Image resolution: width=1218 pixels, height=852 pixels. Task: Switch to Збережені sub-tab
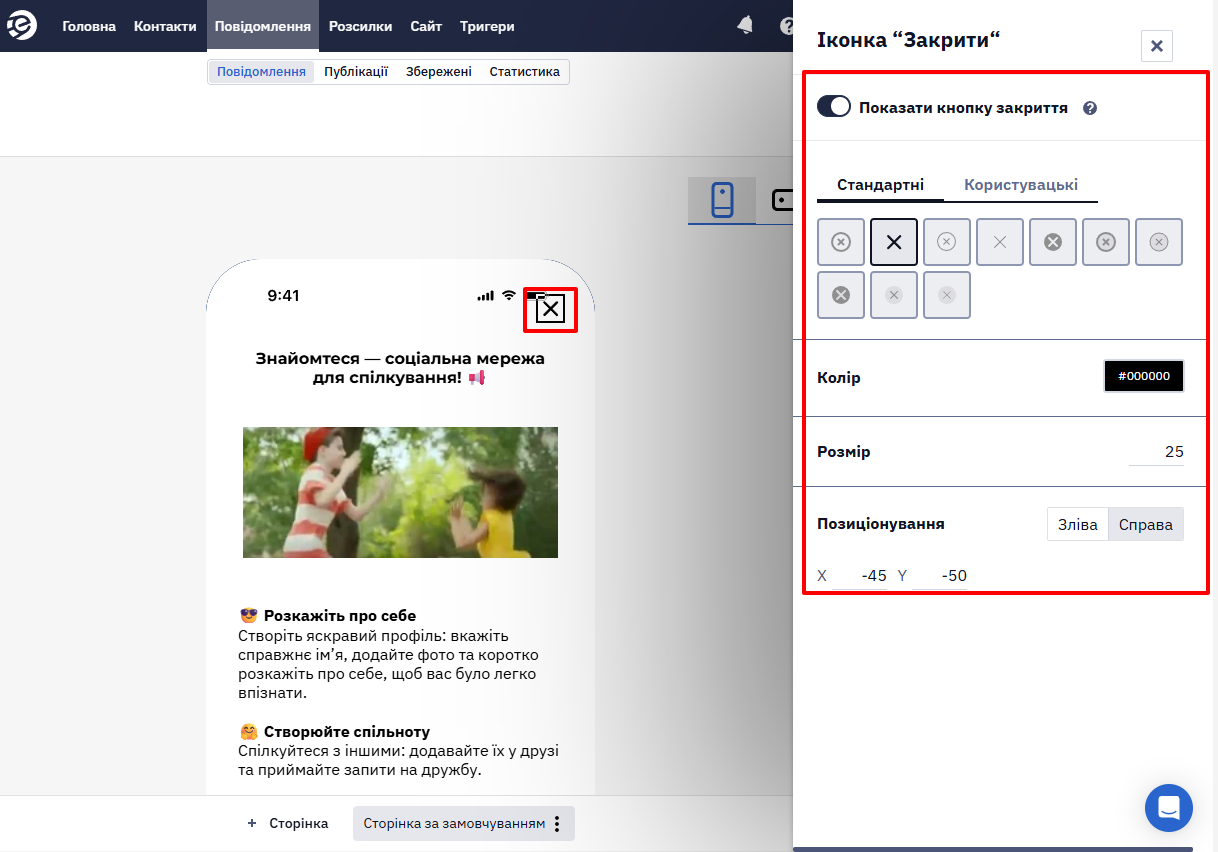pyautogui.click(x=439, y=72)
